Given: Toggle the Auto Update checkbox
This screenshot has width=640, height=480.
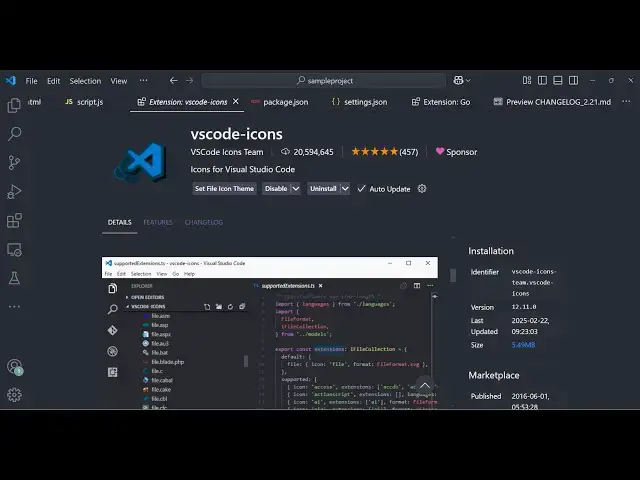Looking at the screenshot, I should click(361, 189).
